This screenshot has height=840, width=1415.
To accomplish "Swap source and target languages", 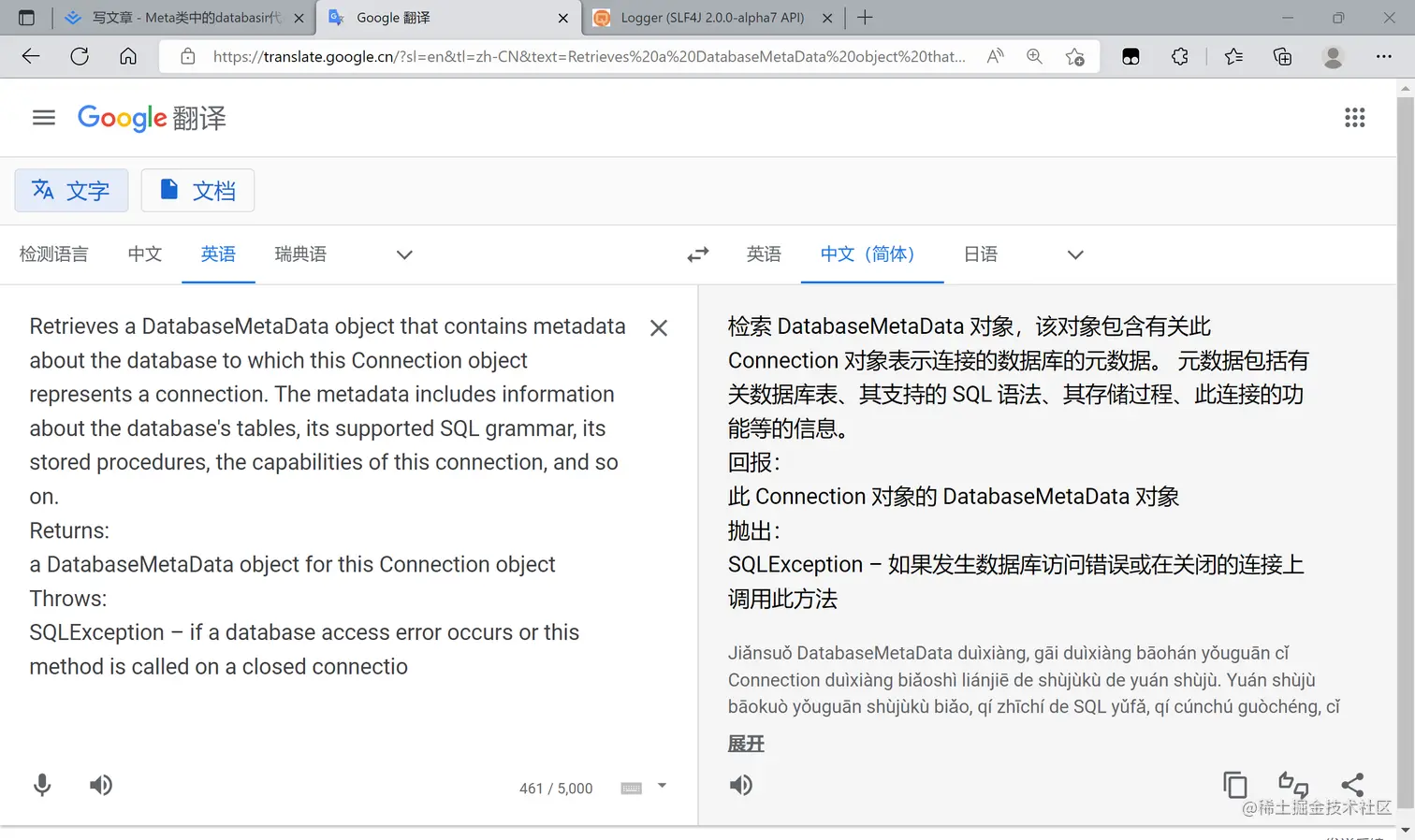I will click(698, 254).
